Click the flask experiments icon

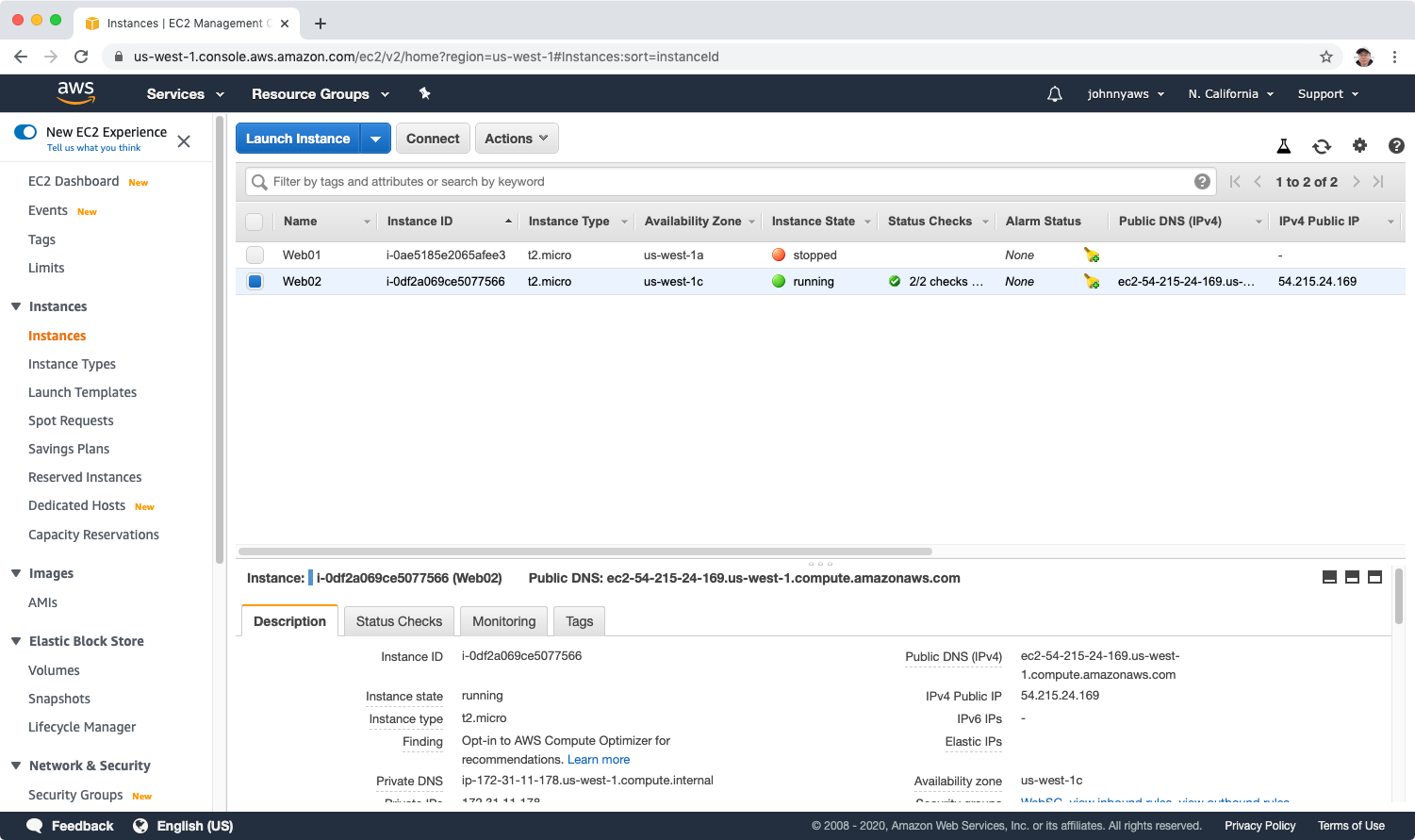(x=1283, y=146)
